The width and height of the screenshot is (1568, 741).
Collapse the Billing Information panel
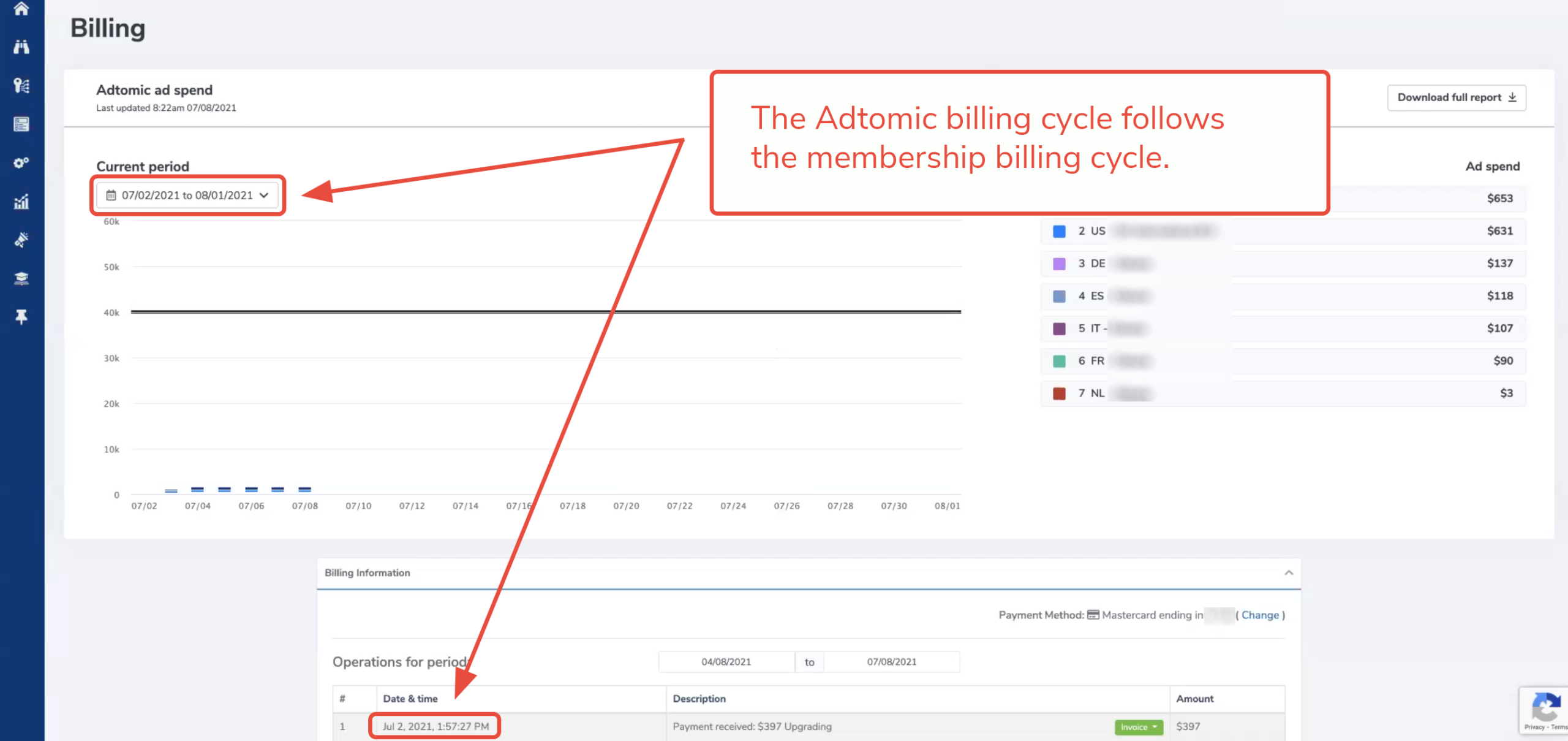1289,572
